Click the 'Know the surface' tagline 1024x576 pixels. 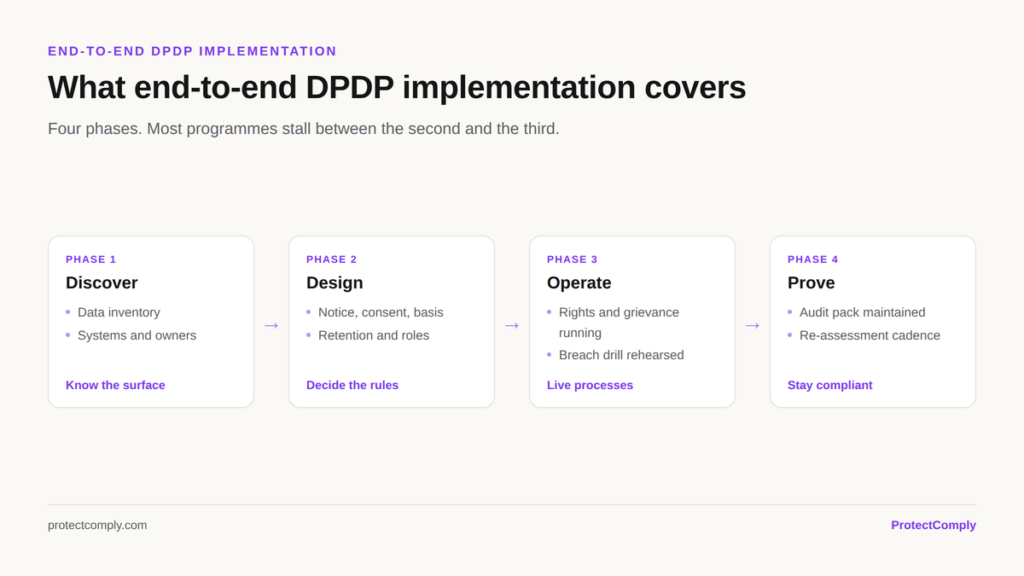pyautogui.click(x=115, y=385)
